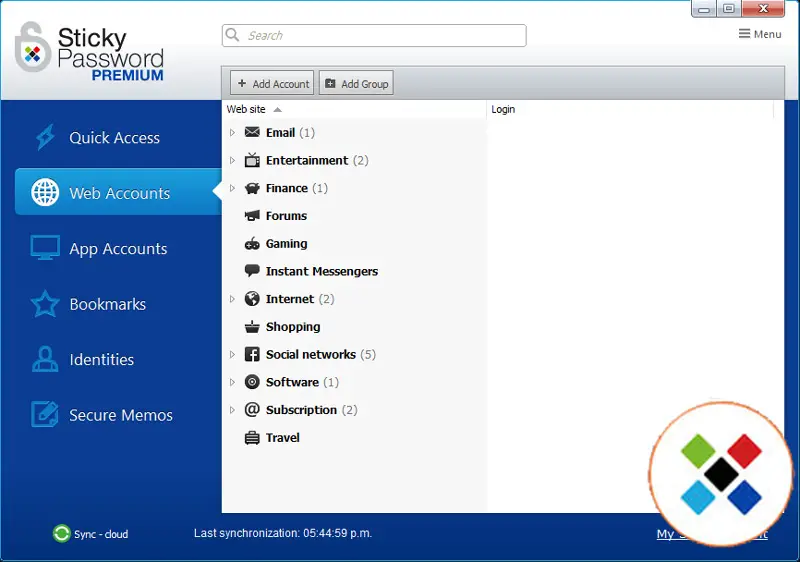The height and width of the screenshot is (562, 800).
Task: Go to the Identities section
Action: pos(102,360)
